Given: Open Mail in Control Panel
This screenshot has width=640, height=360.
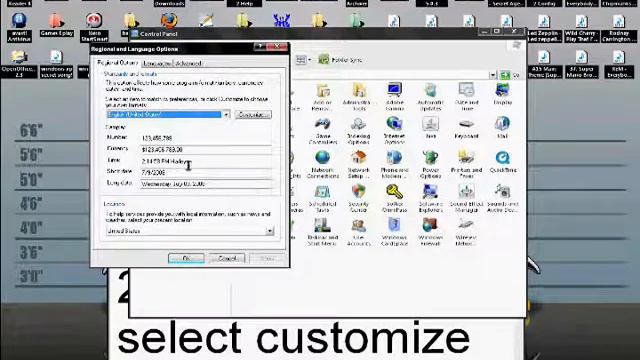Looking at the screenshot, I should (x=502, y=128).
